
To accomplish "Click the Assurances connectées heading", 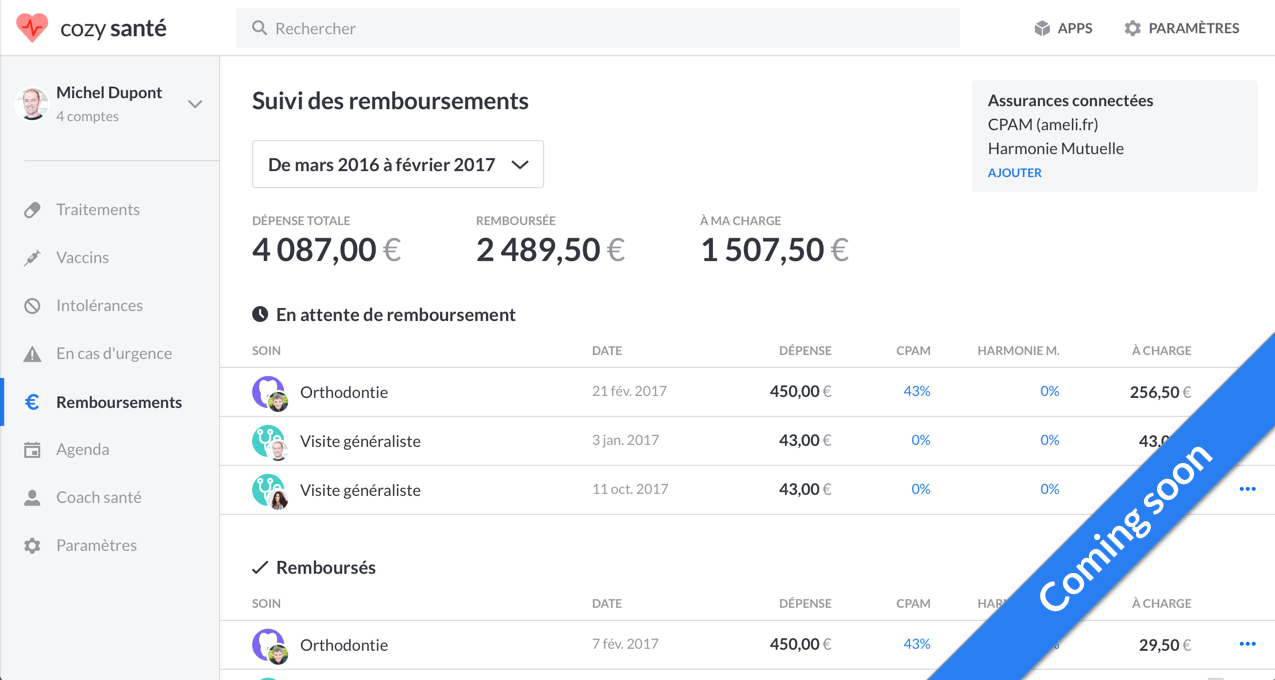I will (1070, 101).
